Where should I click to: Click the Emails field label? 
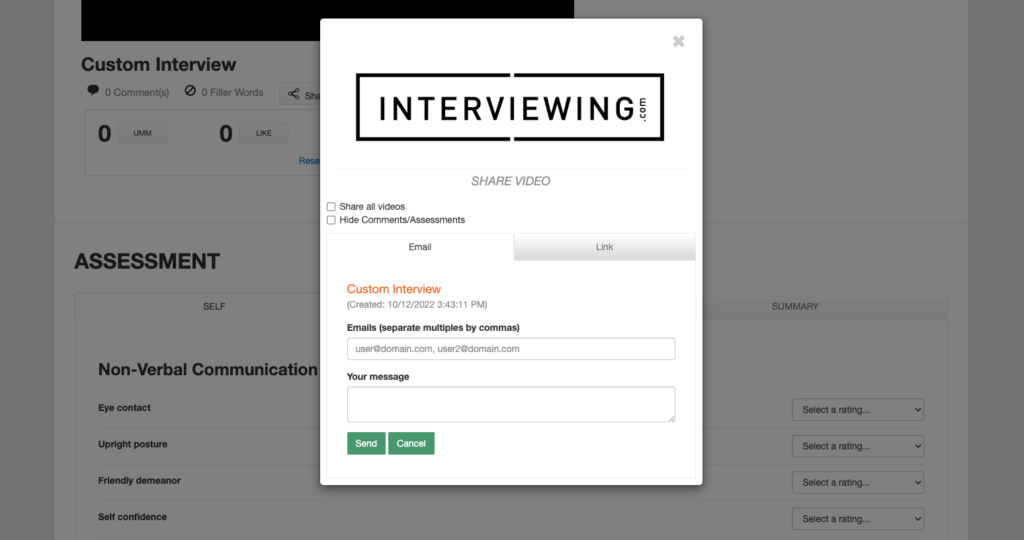pos(433,328)
